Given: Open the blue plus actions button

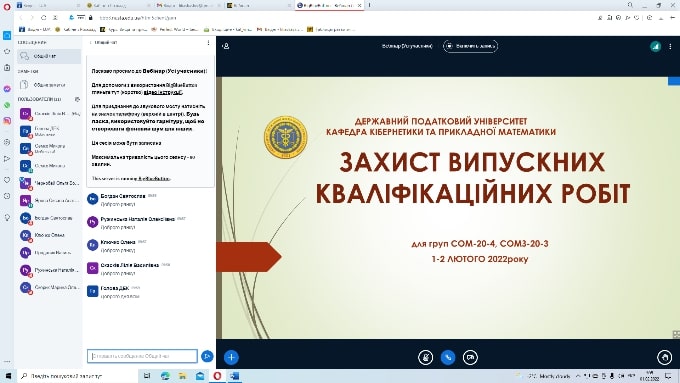Looking at the screenshot, I should [x=231, y=357].
